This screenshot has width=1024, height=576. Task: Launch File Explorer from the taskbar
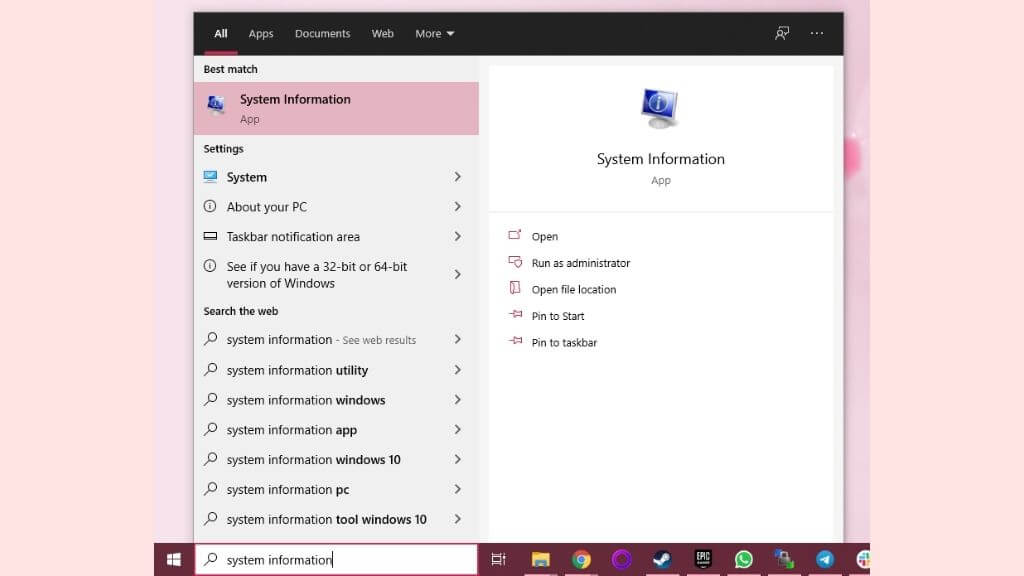540,560
